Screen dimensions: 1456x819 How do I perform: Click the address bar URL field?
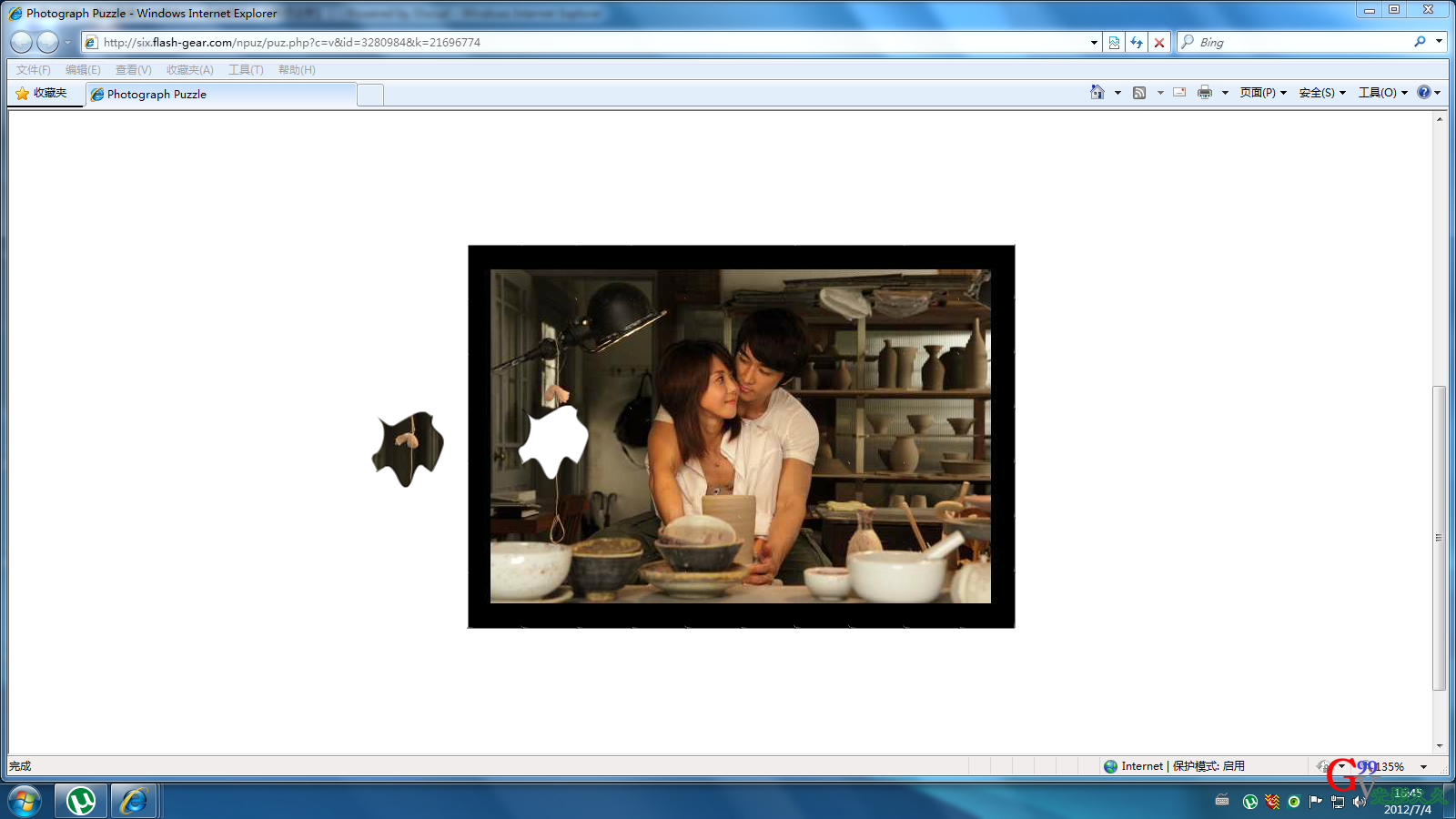pos(591,43)
